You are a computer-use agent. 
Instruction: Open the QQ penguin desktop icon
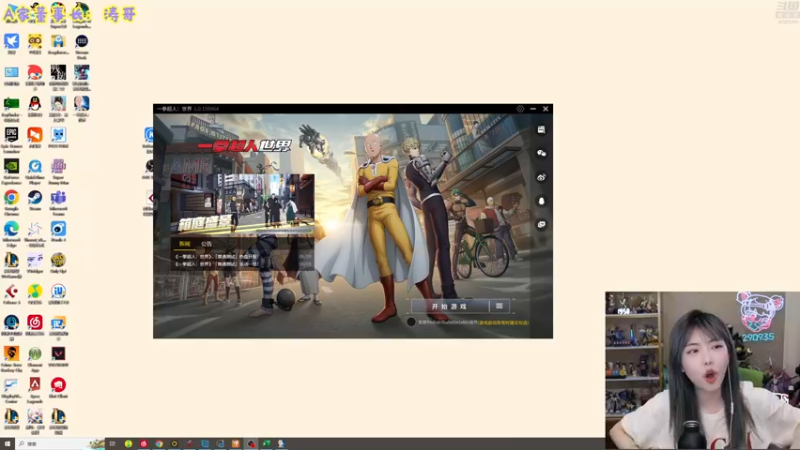(x=35, y=106)
